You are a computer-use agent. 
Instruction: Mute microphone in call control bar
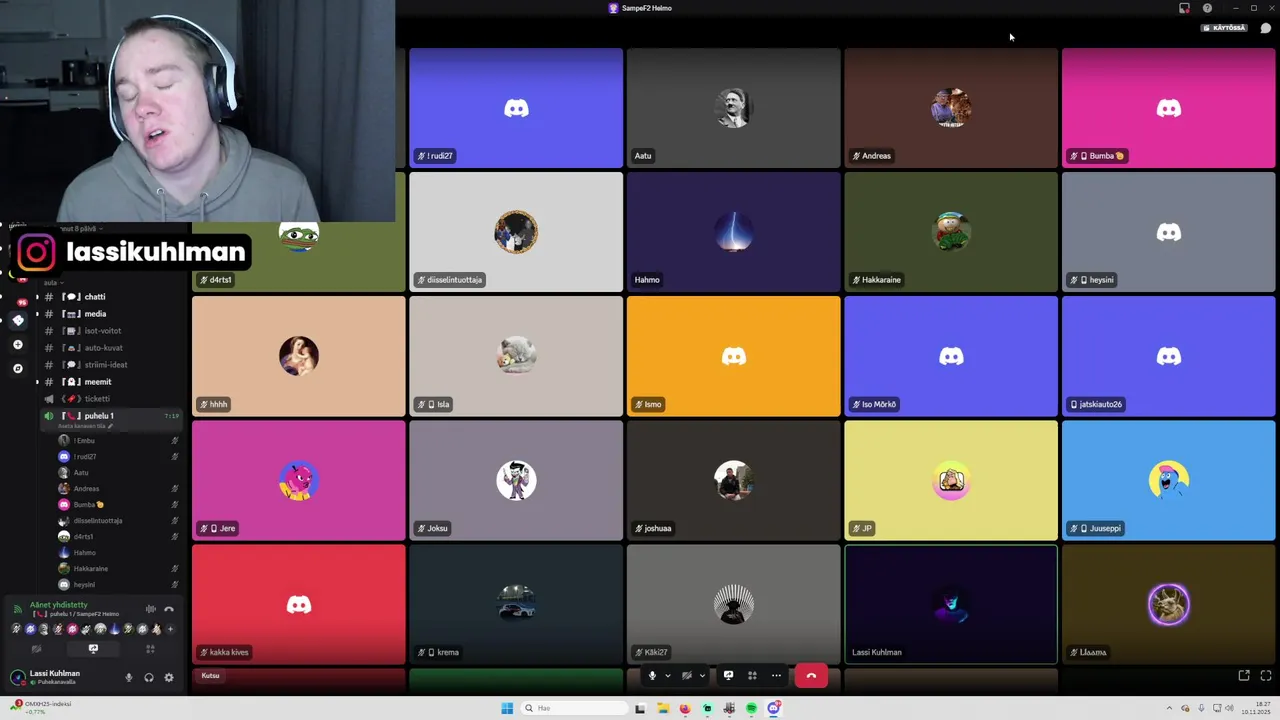[652, 675]
